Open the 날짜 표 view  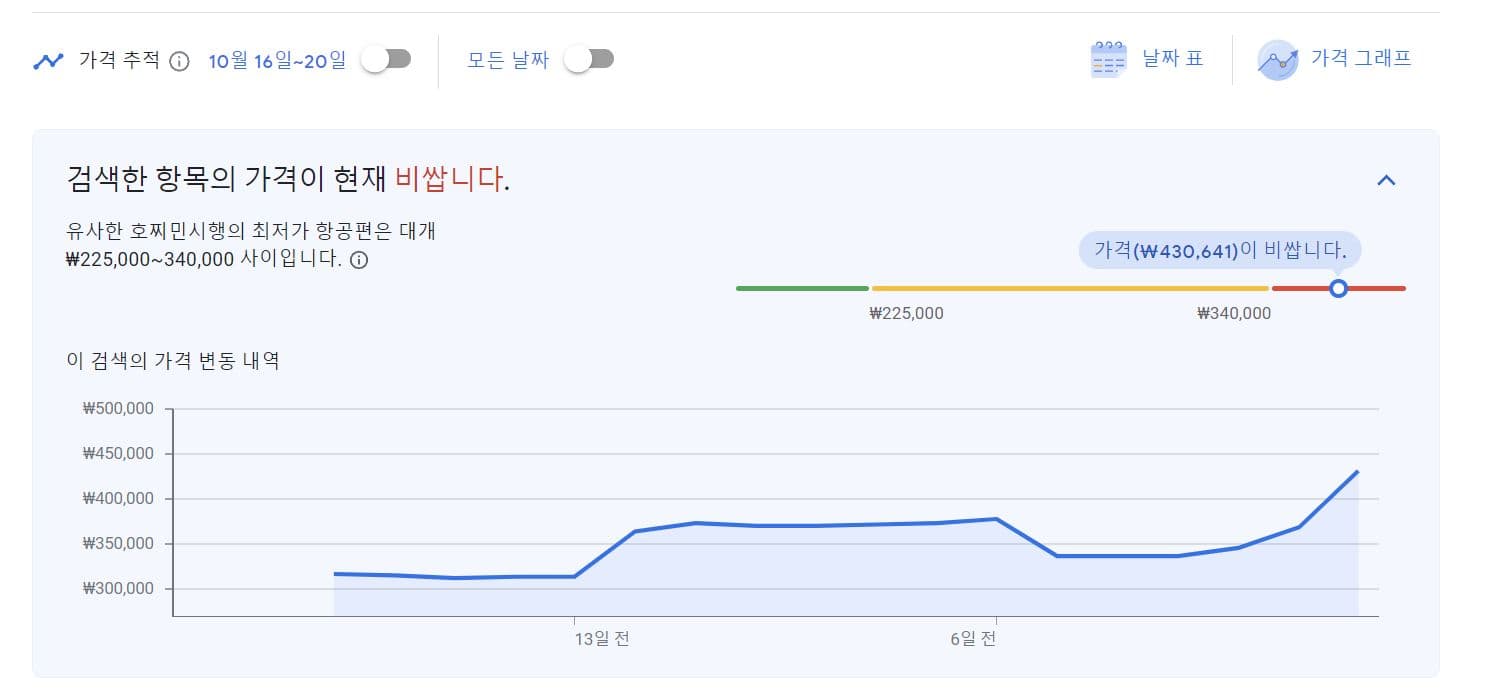click(1172, 59)
